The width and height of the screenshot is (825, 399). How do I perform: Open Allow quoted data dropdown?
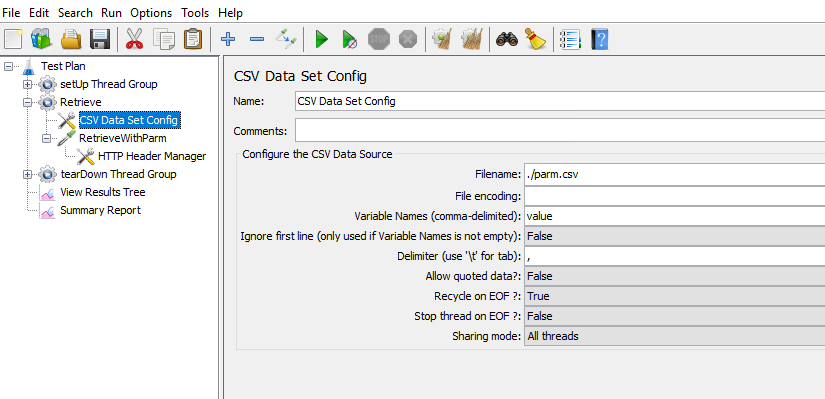[675, 276]
